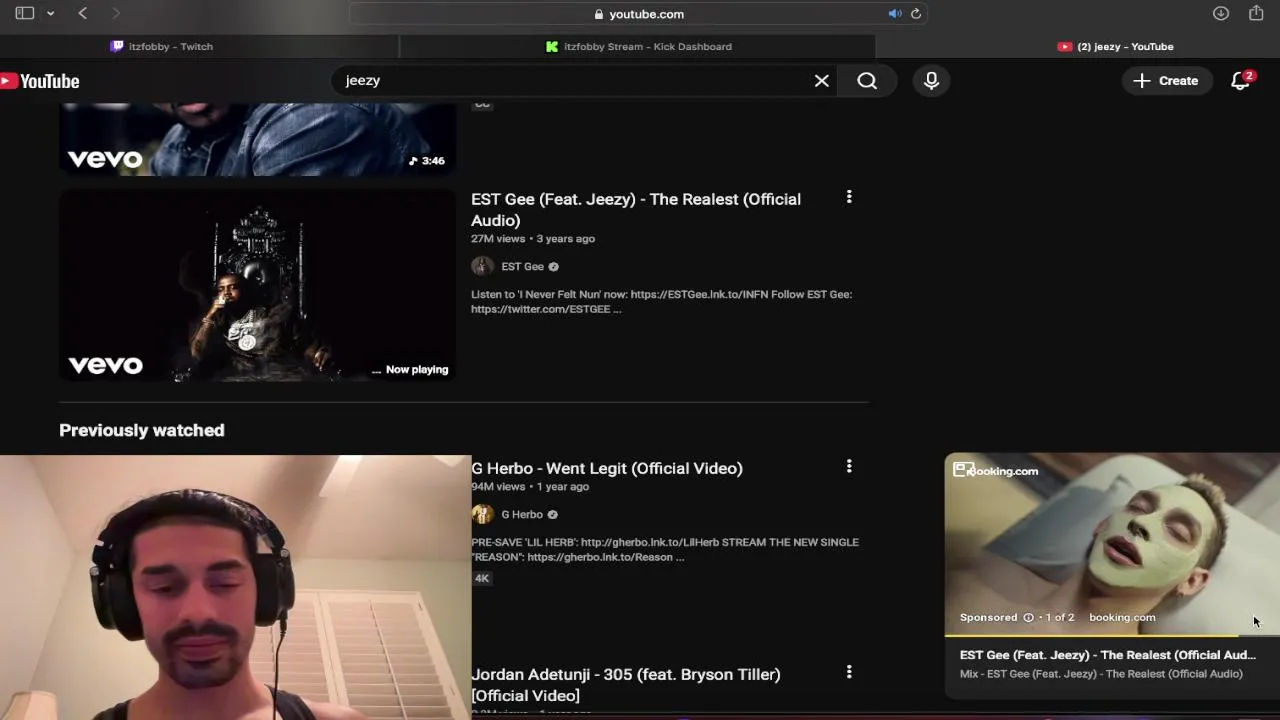Switch to Kick Dashboard tab
The height and width of the screenshot is (720, 1280).
pos(638,46)
